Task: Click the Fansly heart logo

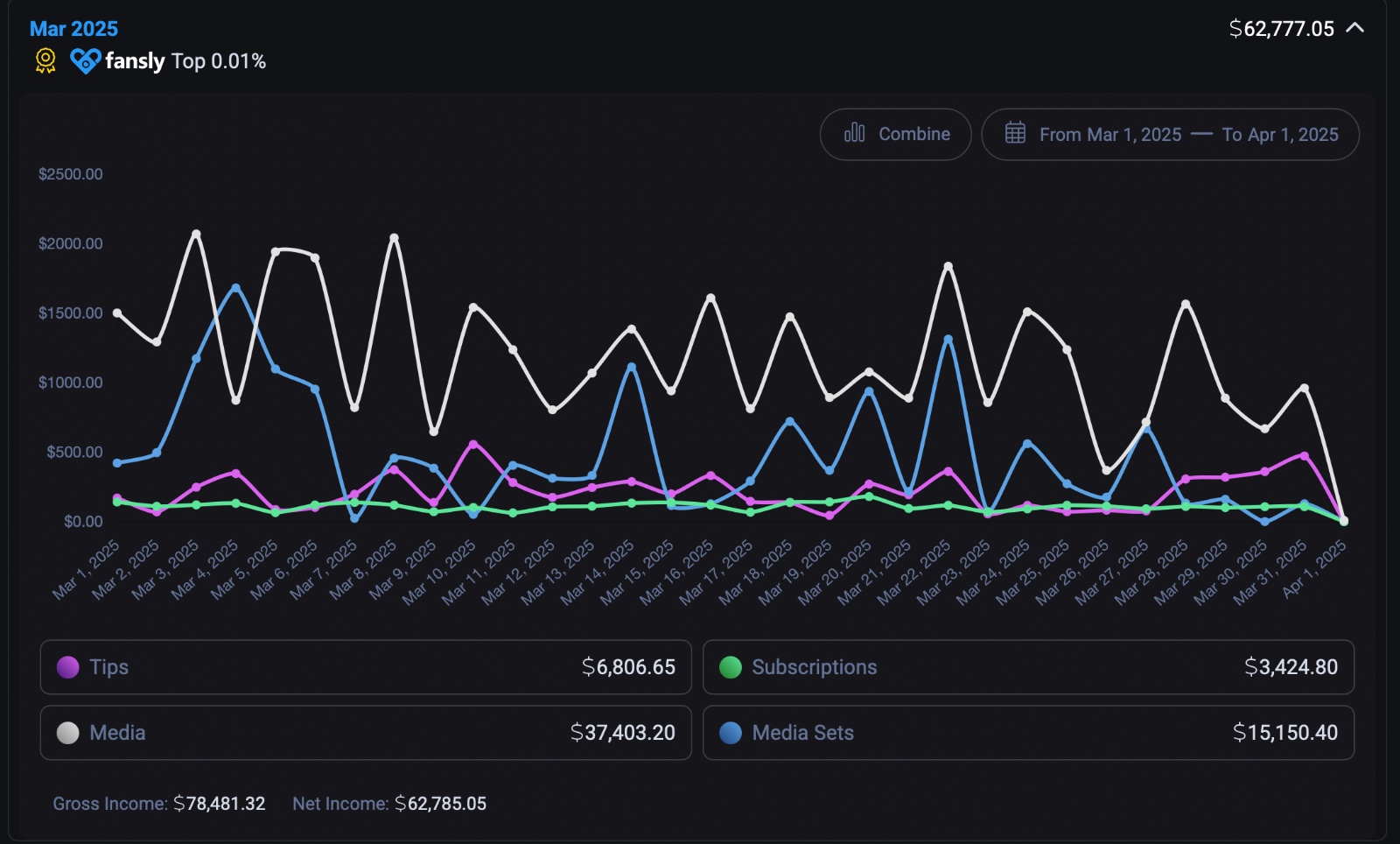Action: [84, 60]
